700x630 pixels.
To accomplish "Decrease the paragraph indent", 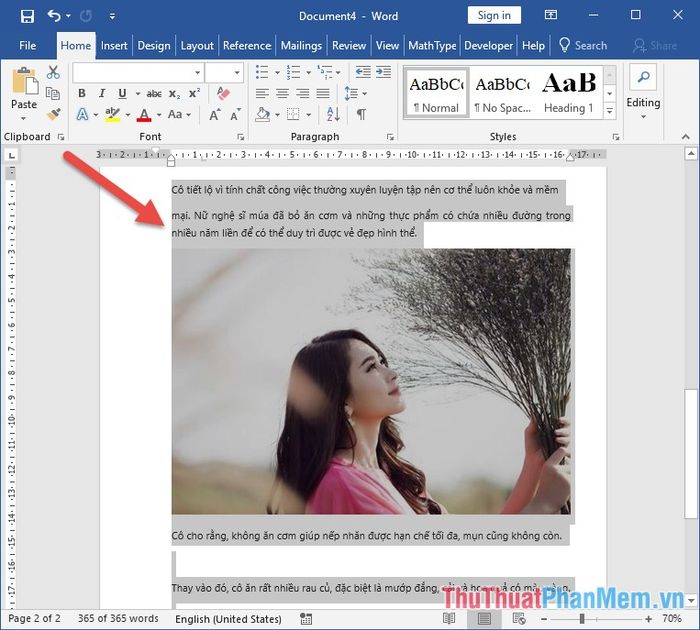I will tap(363, 72).
